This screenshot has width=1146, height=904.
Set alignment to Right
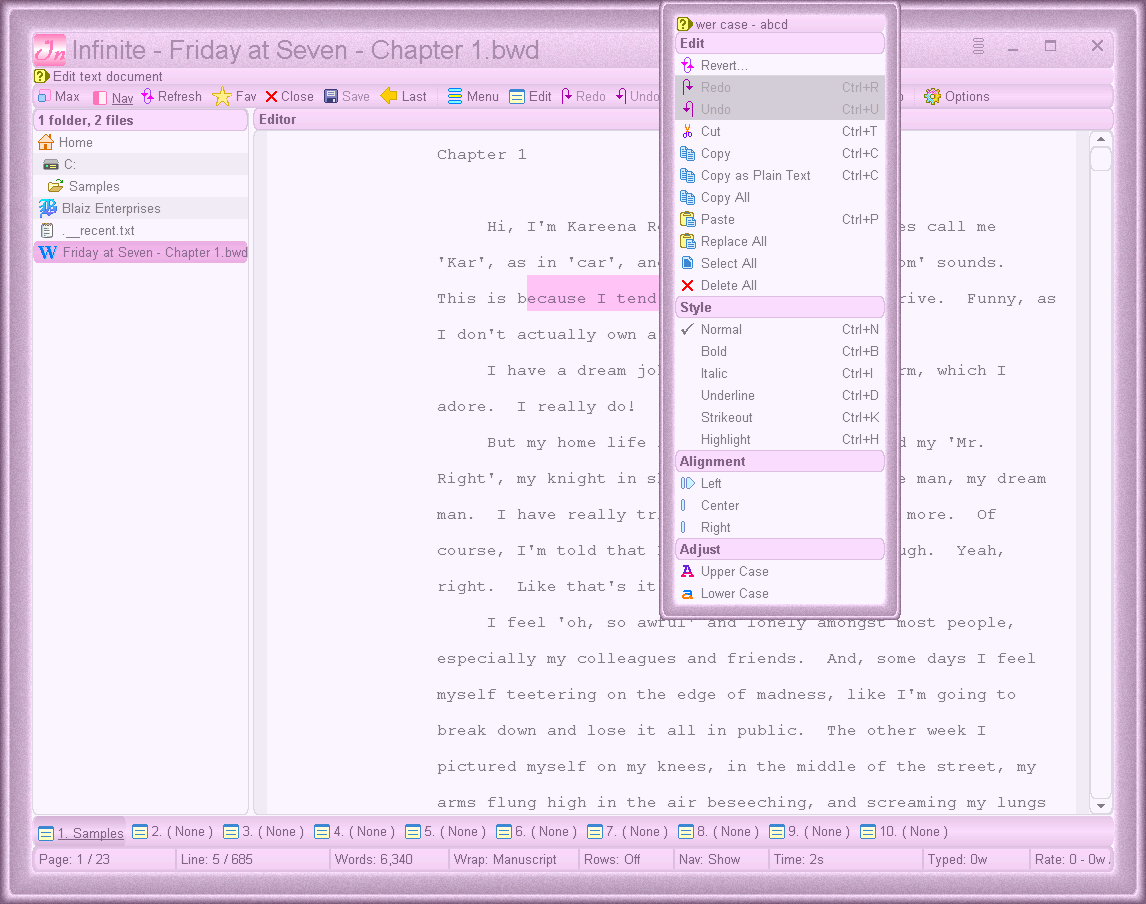[780, 527]
